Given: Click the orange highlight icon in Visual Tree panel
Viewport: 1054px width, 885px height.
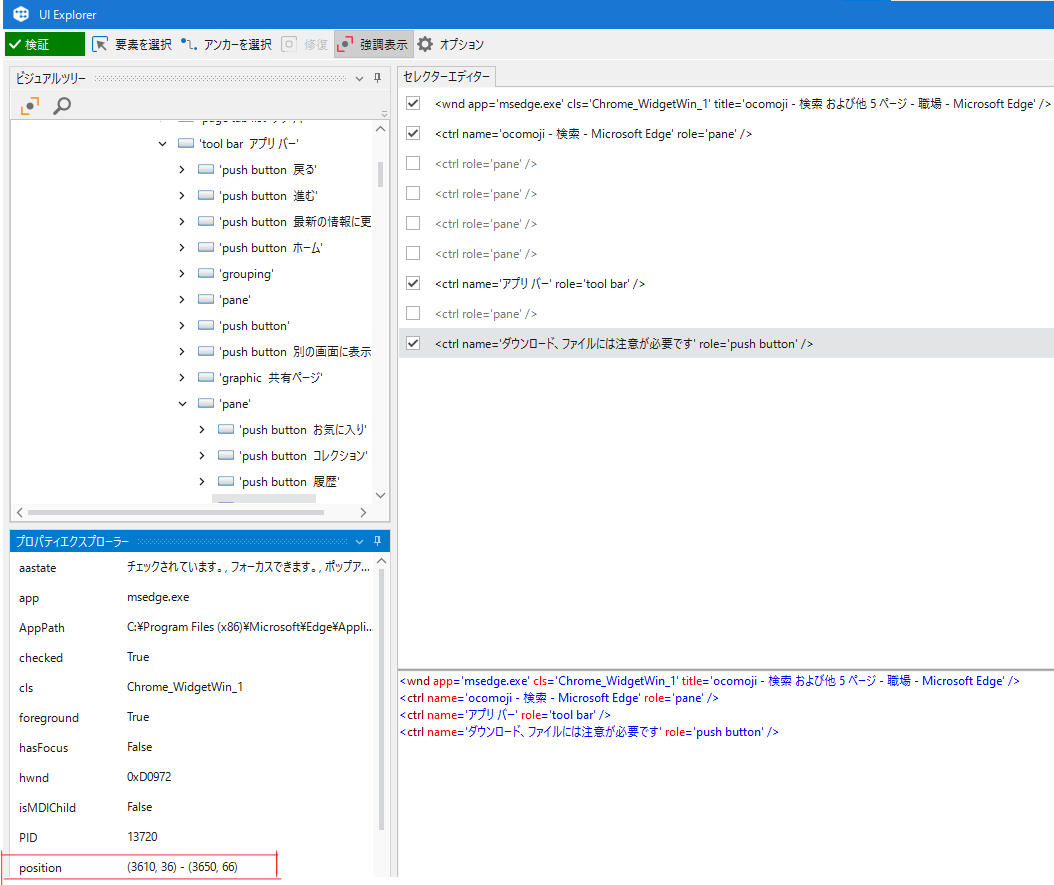Looking at the screenshot, I should pyautogui.click(x=31, y=106).
